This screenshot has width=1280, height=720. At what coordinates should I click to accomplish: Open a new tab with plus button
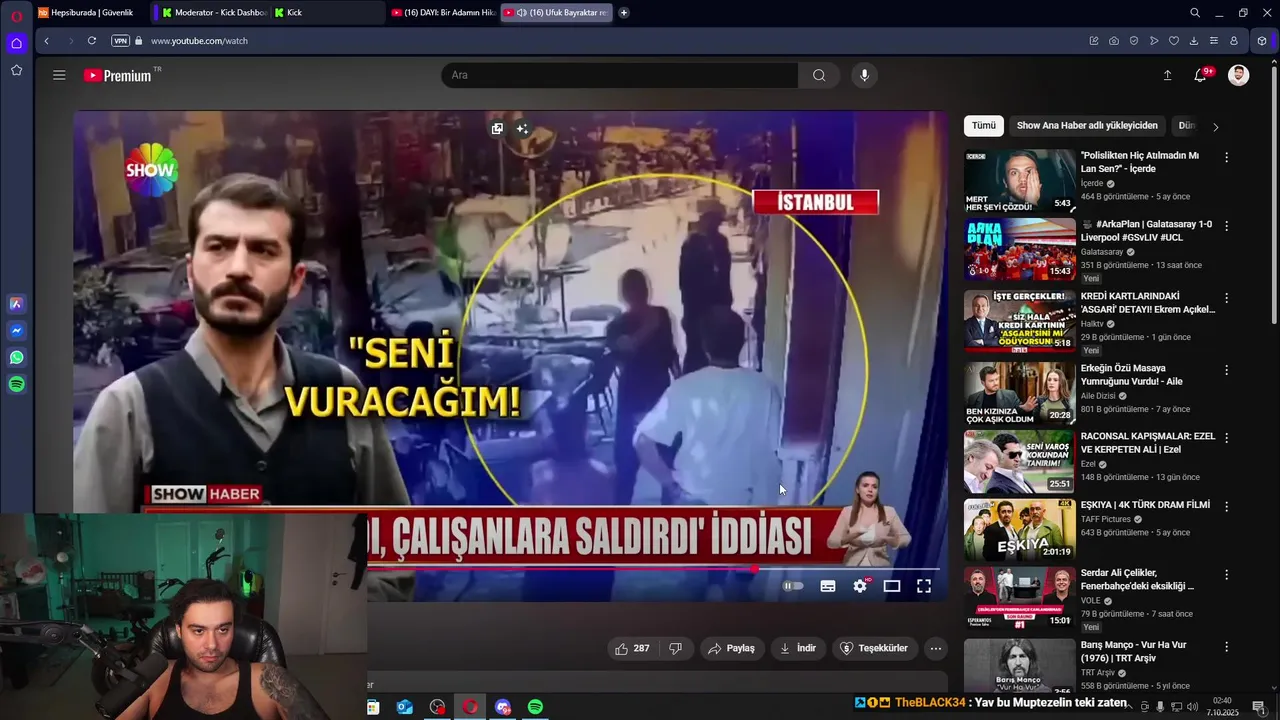[x=624, y=13]
